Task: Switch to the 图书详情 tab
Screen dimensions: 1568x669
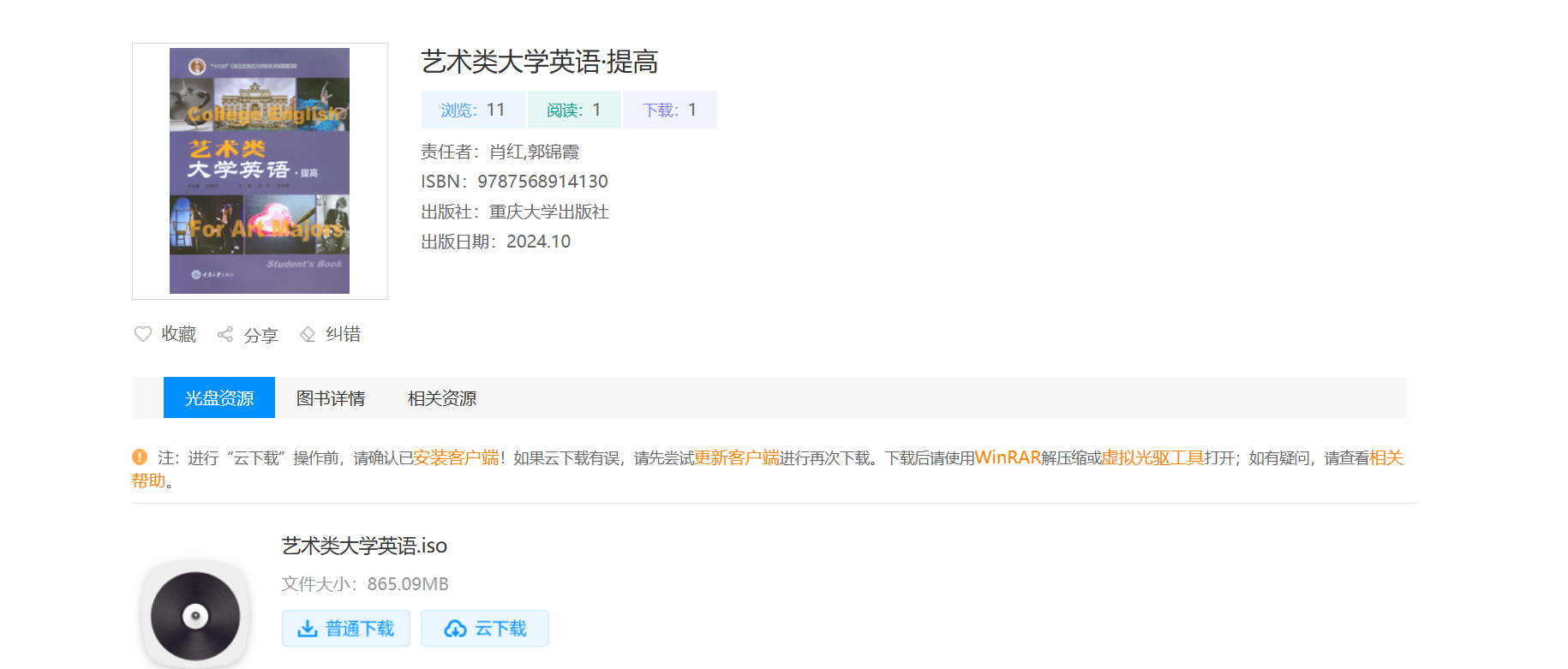Action: 331,398
